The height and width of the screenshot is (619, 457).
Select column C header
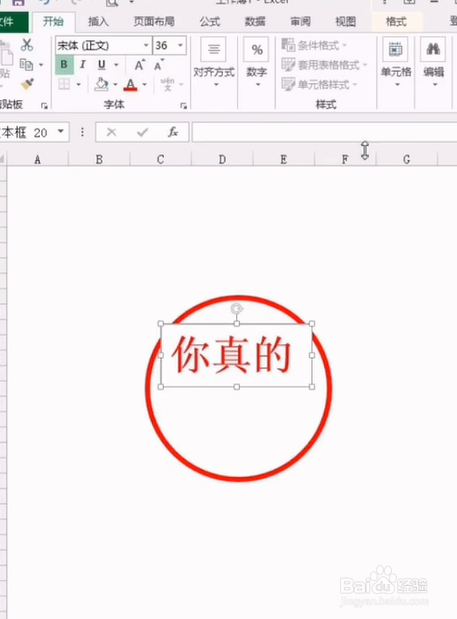(161, 159)
